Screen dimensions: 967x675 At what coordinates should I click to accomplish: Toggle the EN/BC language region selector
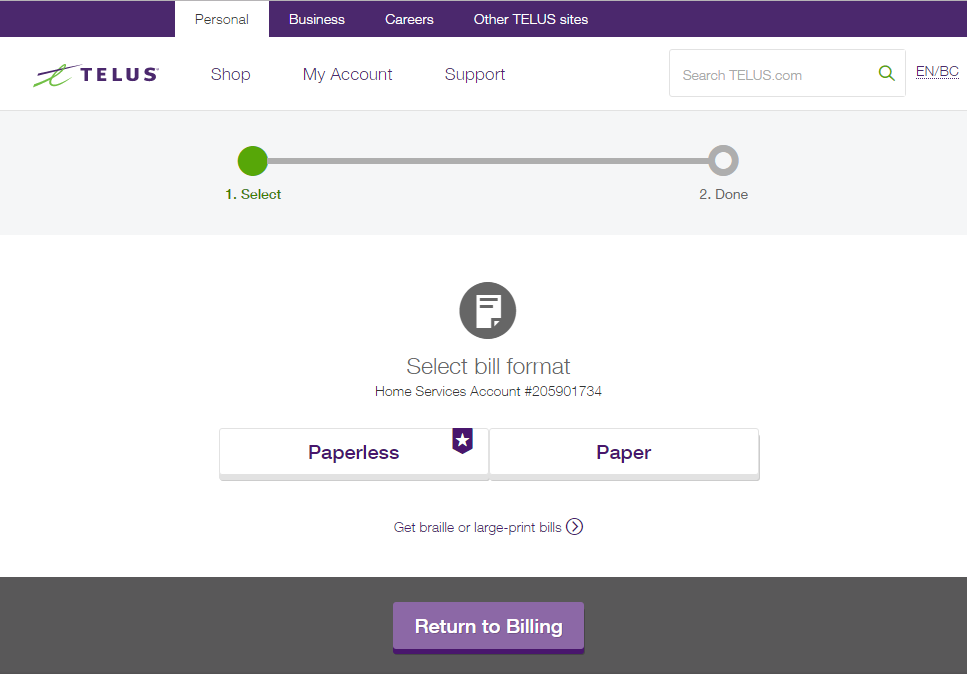tap(936, 71)
